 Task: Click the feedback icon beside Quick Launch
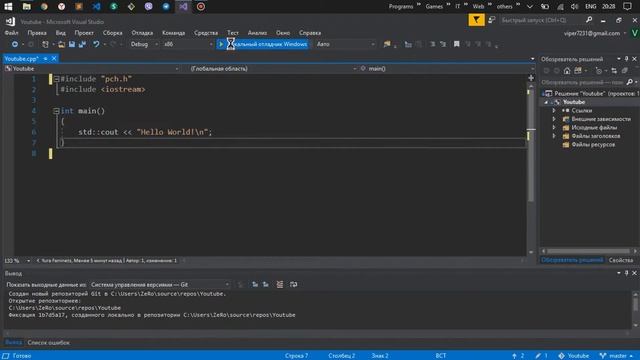(491, 20)
